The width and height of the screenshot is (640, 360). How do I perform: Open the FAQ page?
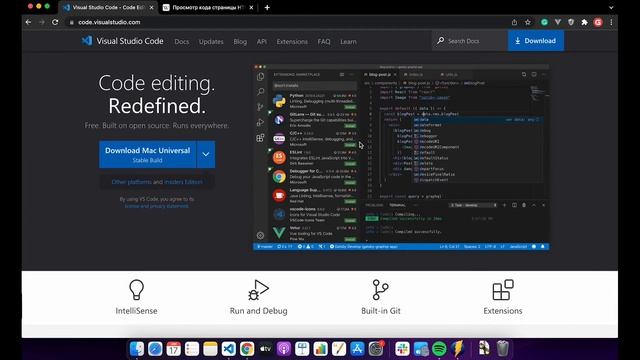[324, 42]
